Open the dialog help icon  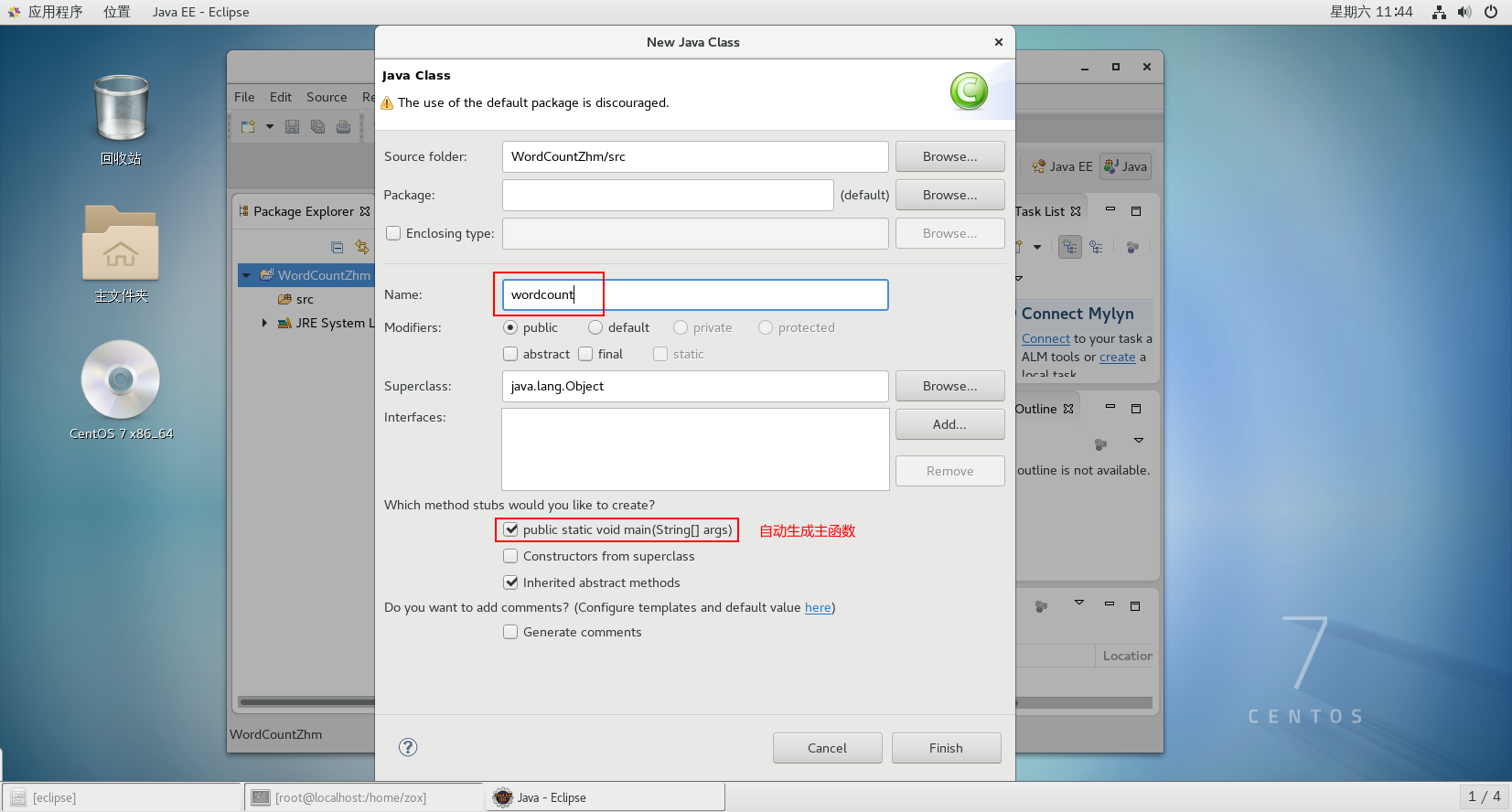point(408,747)
